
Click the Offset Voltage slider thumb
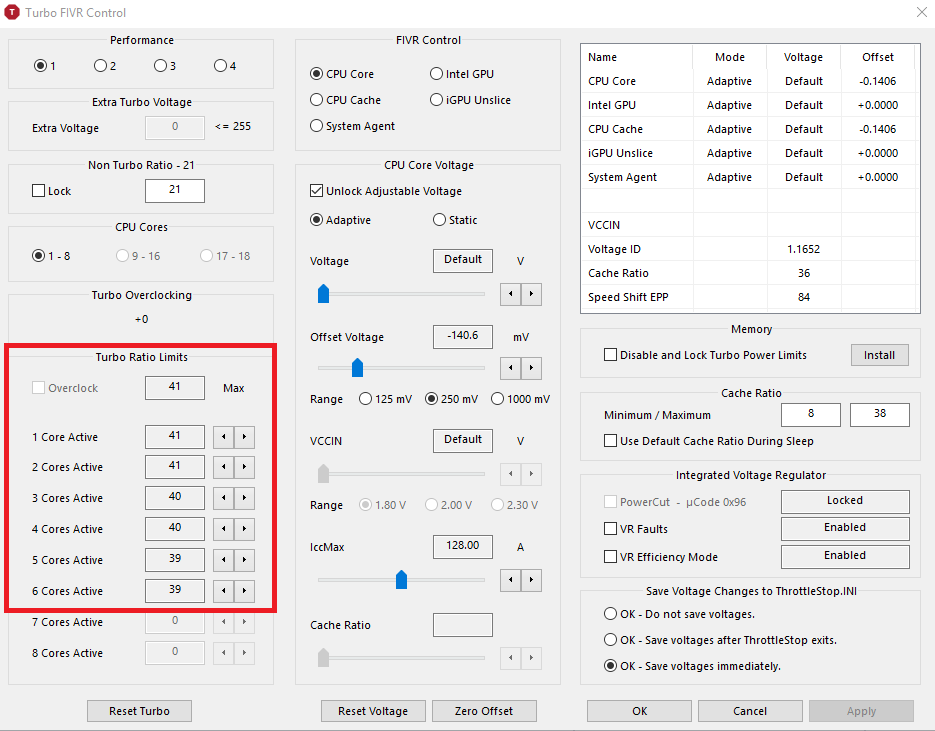357,368
